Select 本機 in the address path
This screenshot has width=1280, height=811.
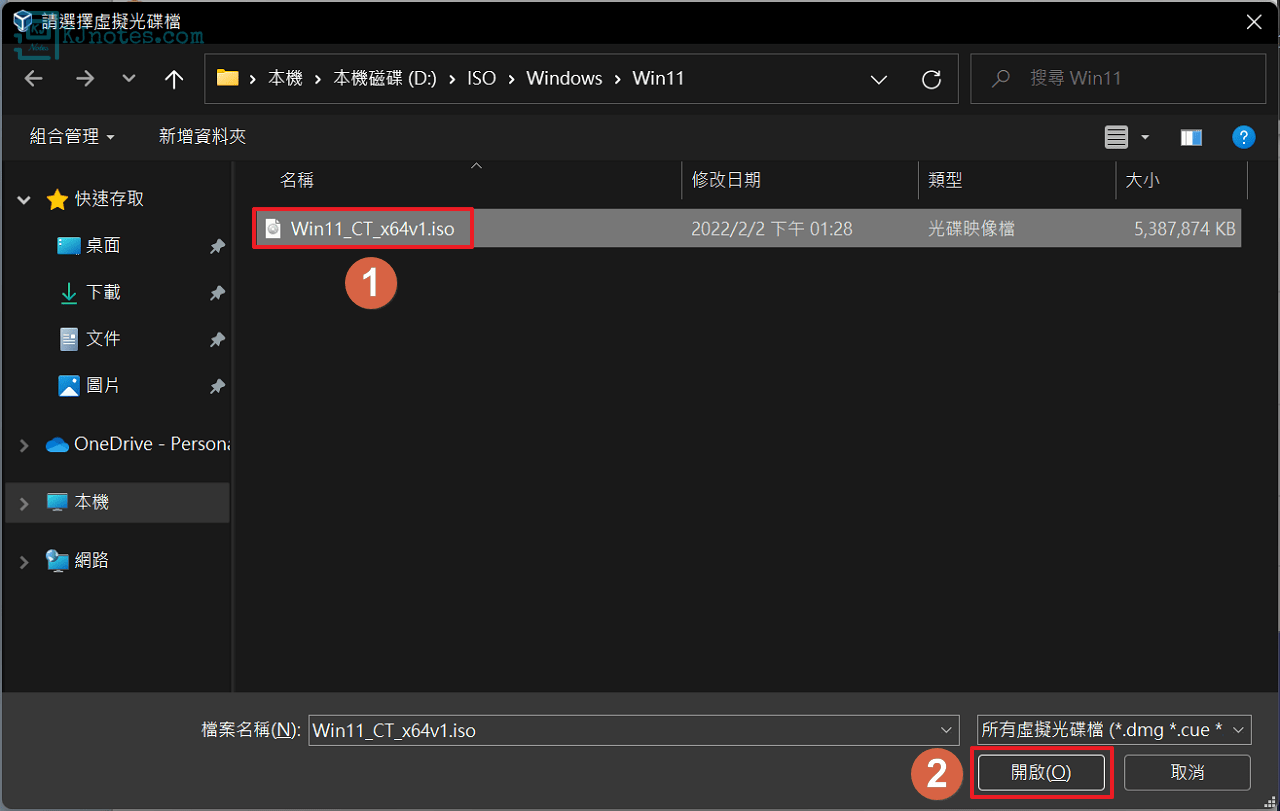(285, 78)
